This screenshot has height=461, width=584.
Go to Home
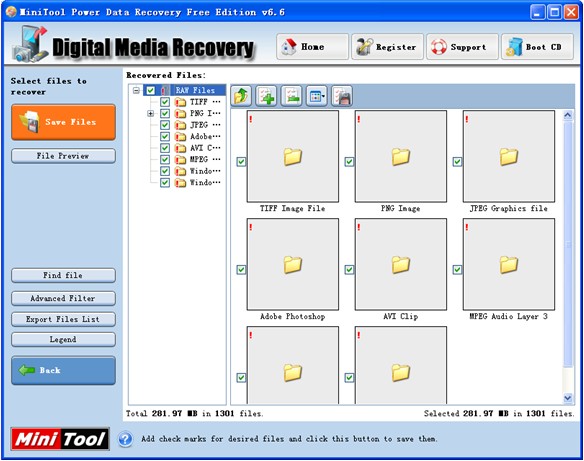(x=312, y=47)
